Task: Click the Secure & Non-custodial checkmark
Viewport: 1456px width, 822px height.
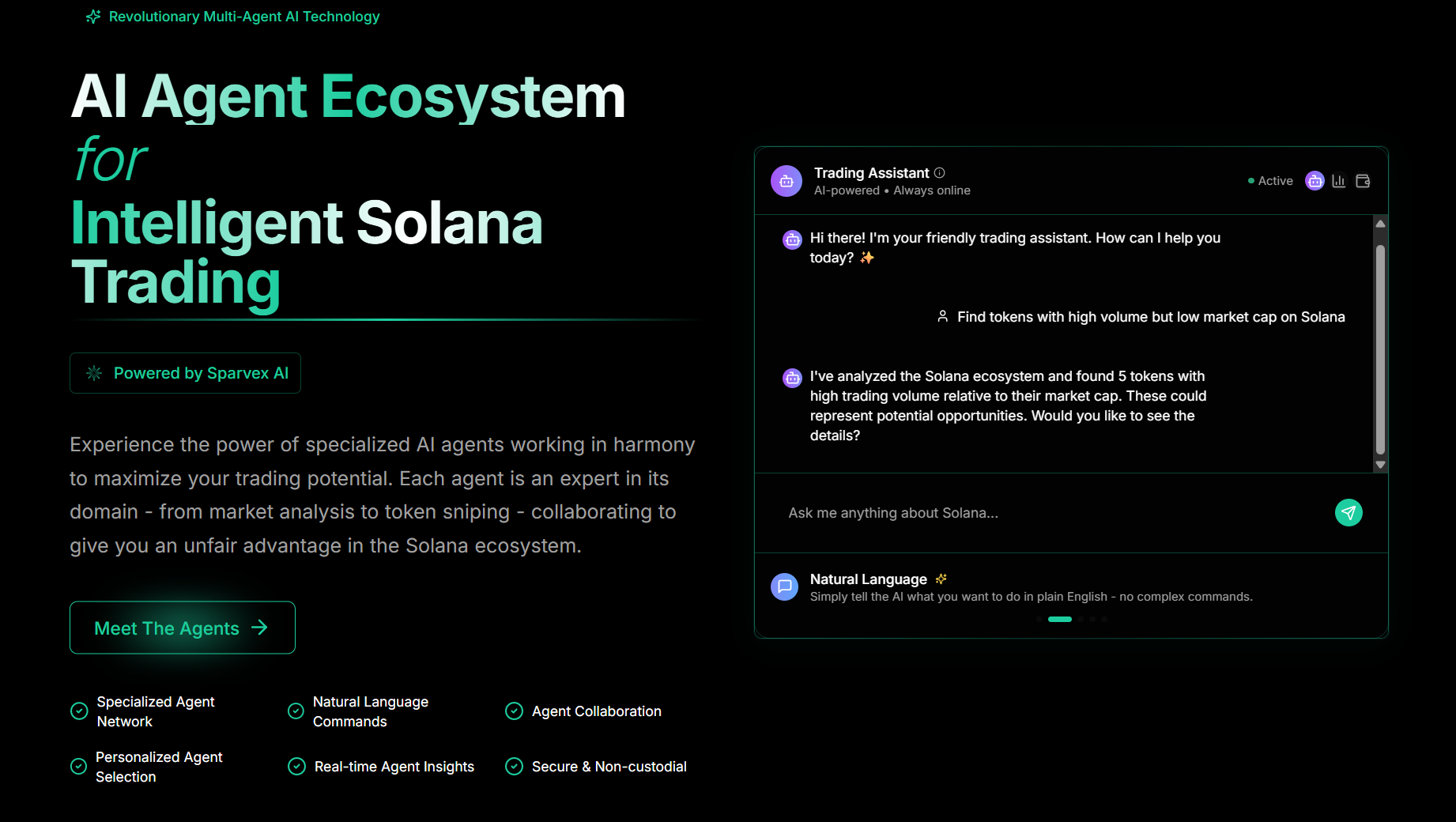Action: tap(514, 767)
